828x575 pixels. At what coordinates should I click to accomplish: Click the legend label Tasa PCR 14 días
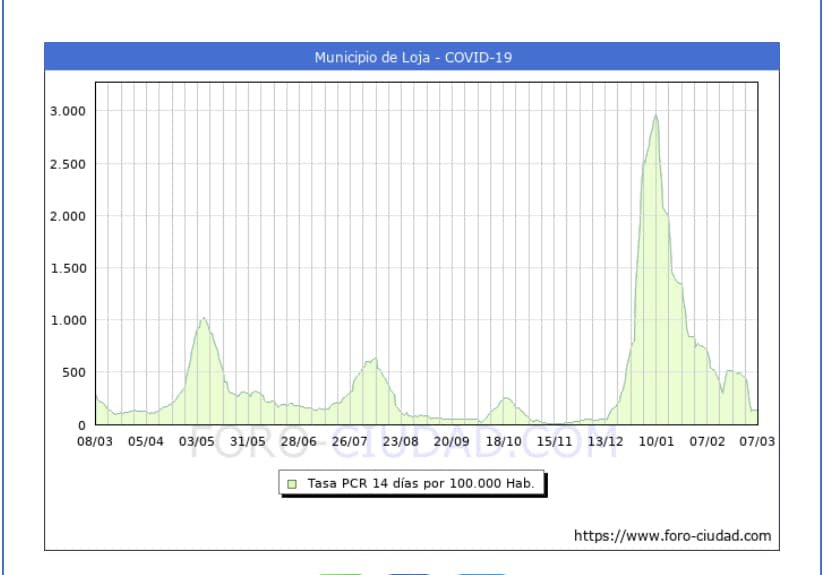pyautogui.click(x=421, y=483)
